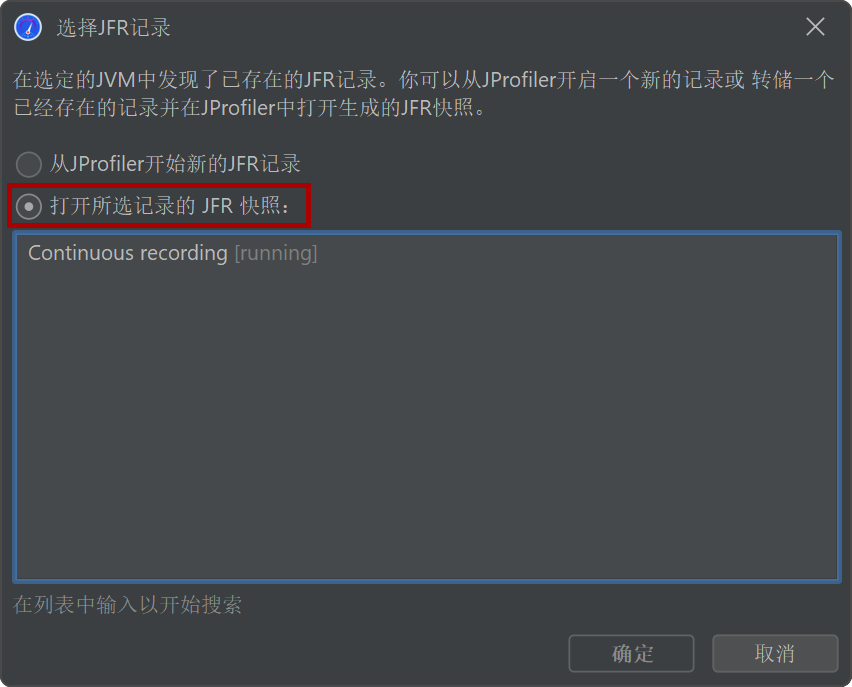The height and width of the screenshot is (687, 852).
Task: Click the label text 从JProfiler开始新的JFR记录
Action: click(x=175, y=164)
